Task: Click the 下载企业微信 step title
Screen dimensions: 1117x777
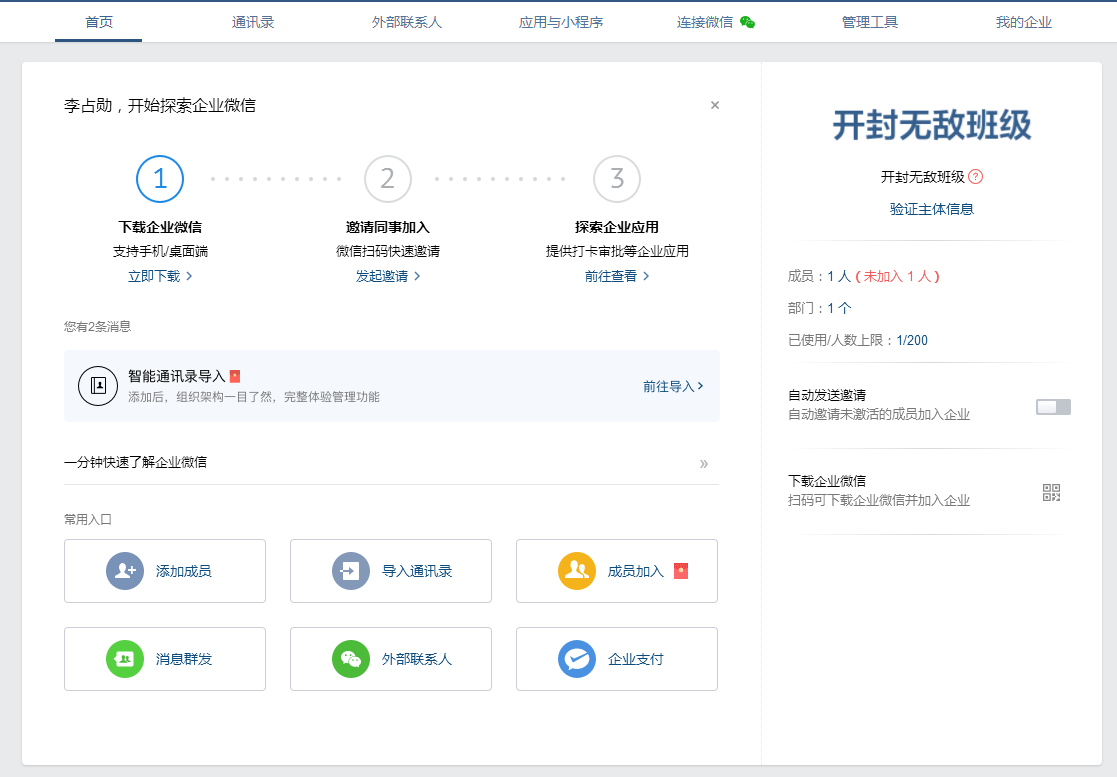Action: coord(160,227)
